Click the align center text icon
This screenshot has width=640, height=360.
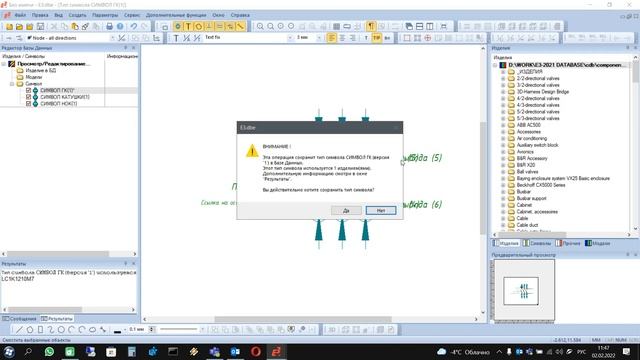(x=342, y=38)
